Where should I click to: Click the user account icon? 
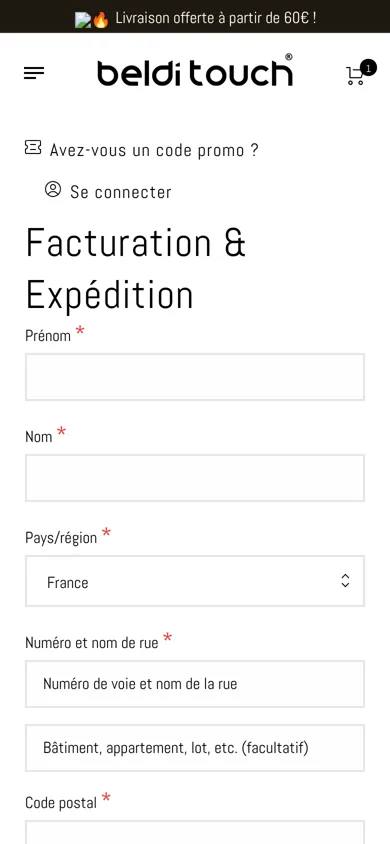tap(53, 189)
